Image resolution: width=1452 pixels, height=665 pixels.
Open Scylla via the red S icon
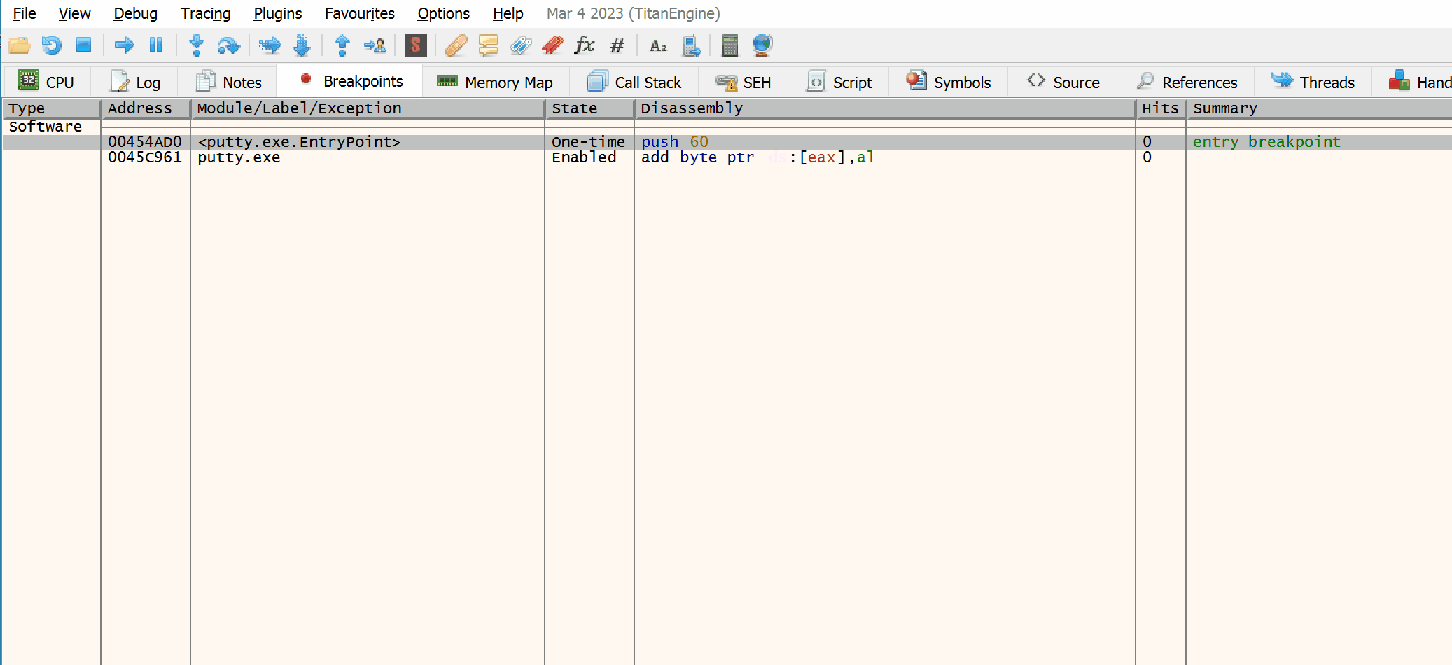coord(415,45)
